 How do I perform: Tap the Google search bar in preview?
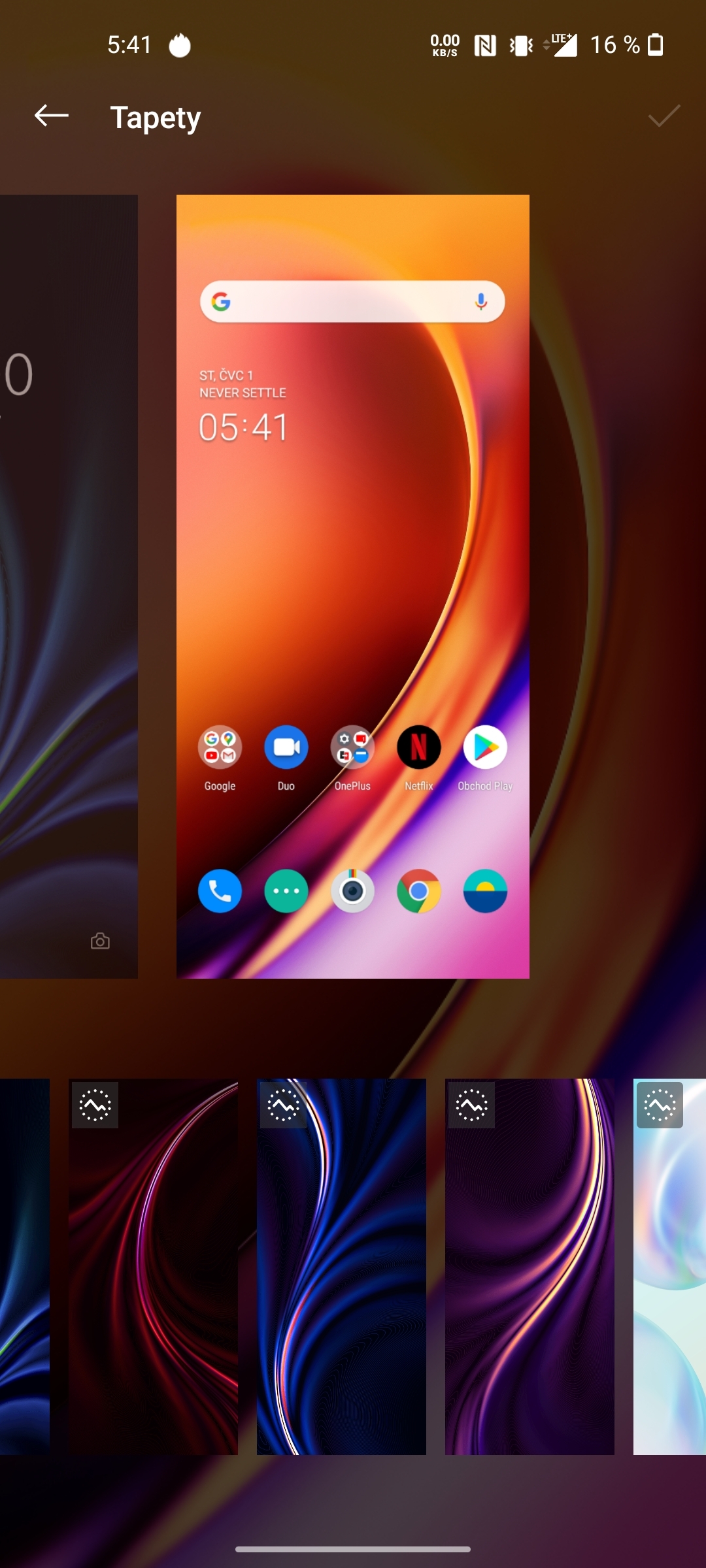pyautogui.click(x=352, y=301)
